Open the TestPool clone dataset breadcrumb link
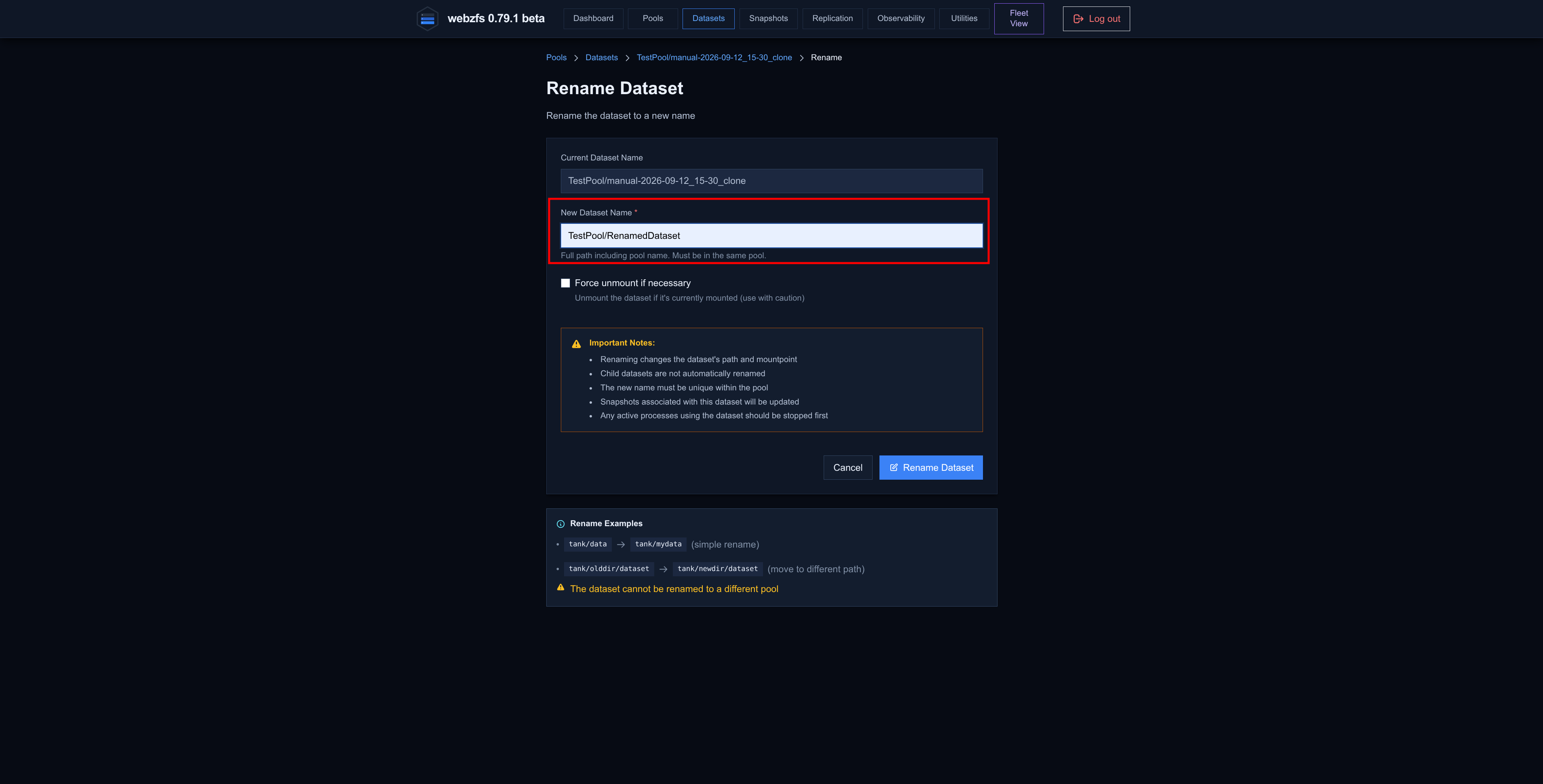1543x784 pixels. (714, 57)
